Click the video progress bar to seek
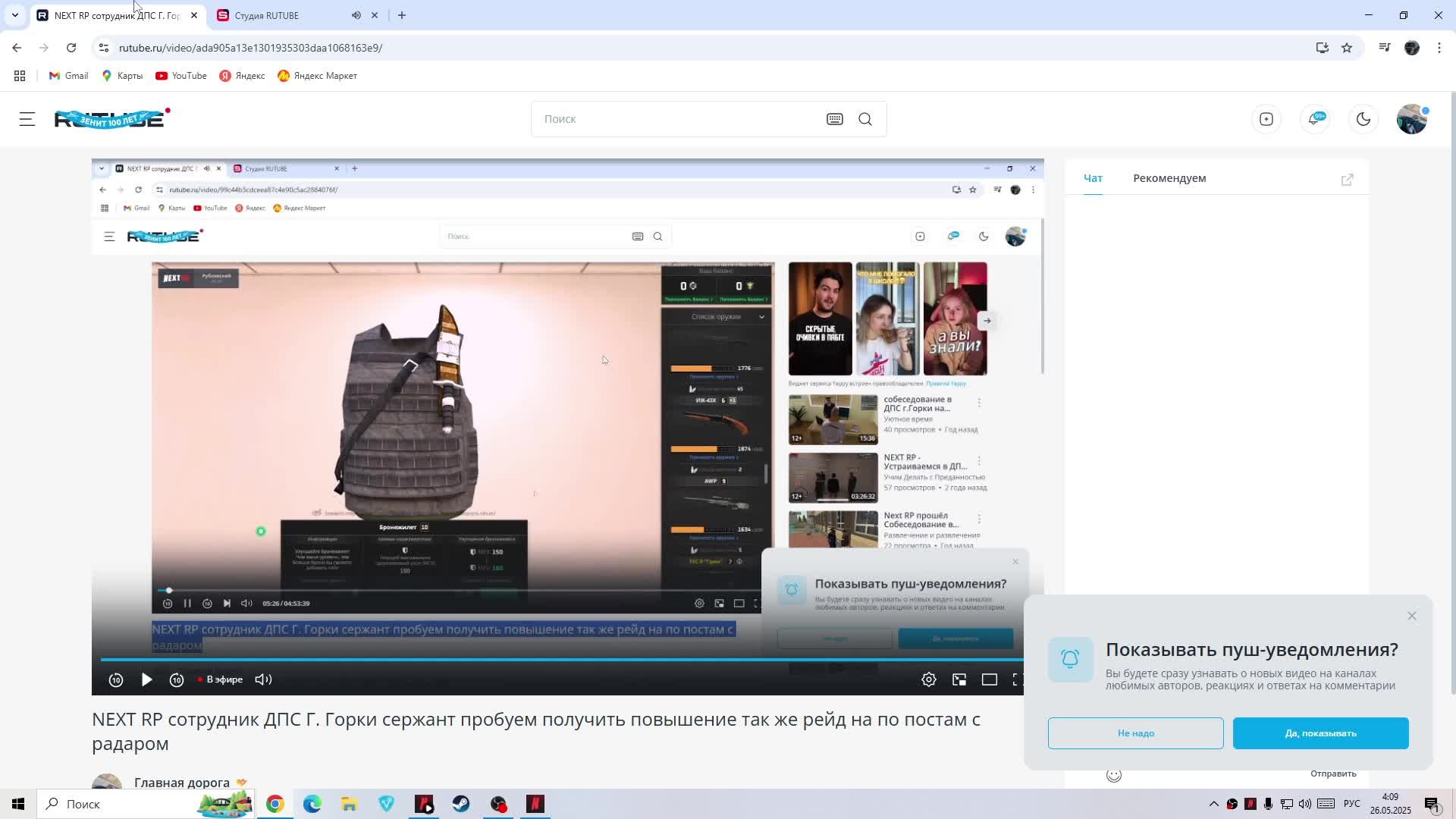This screenshot has width=1456, height=819. tap(561, 660)
